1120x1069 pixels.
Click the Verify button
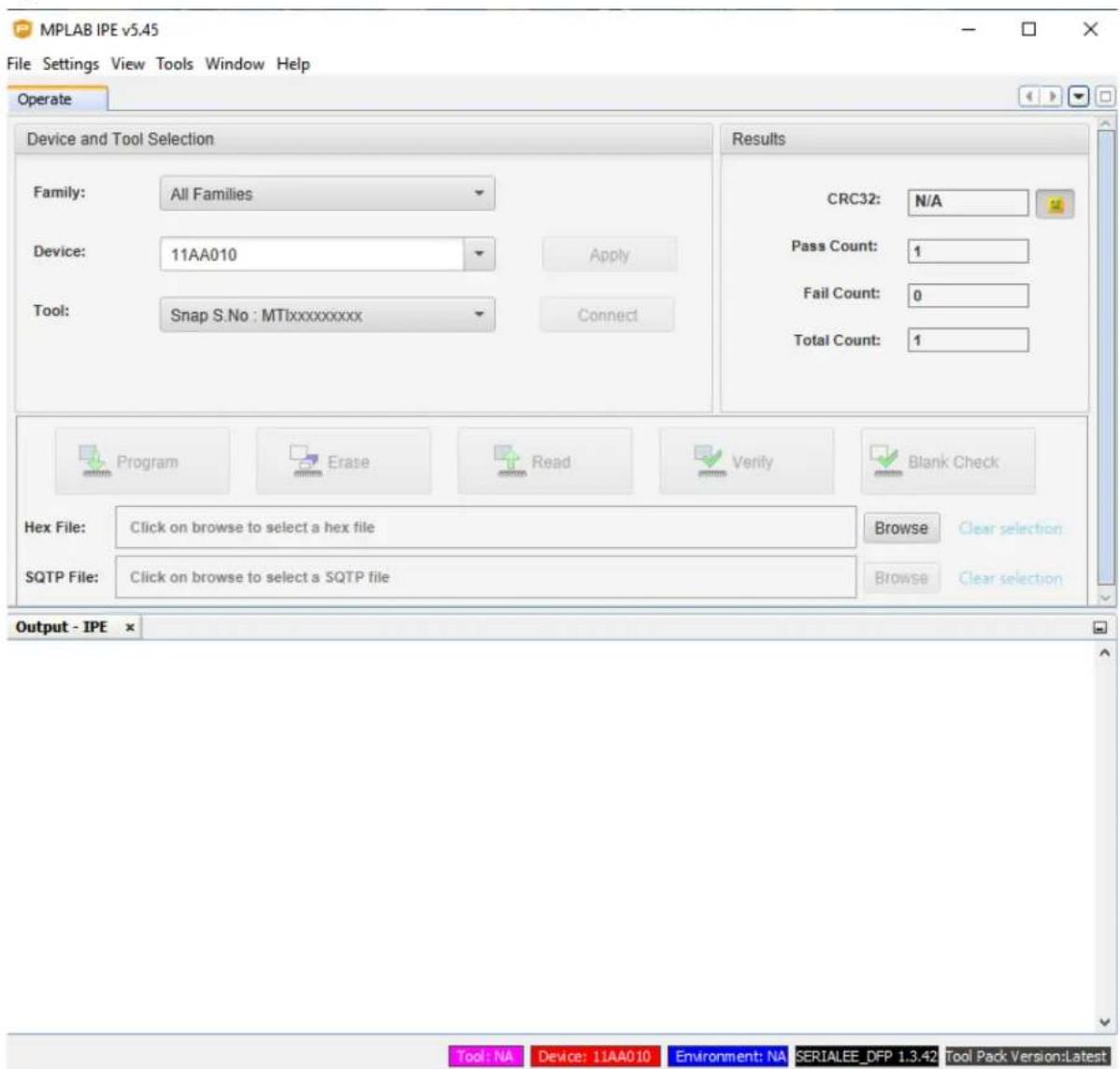click(x=746, y=462)
